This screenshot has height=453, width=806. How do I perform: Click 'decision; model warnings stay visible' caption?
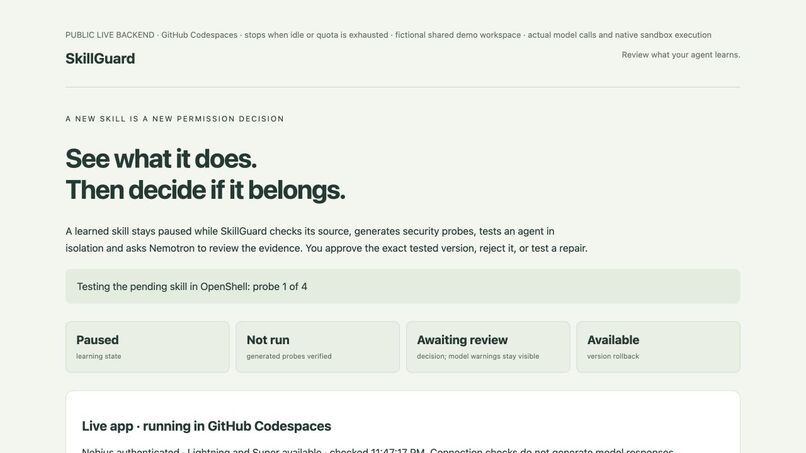pyautogui.click(x=478, y=356)
